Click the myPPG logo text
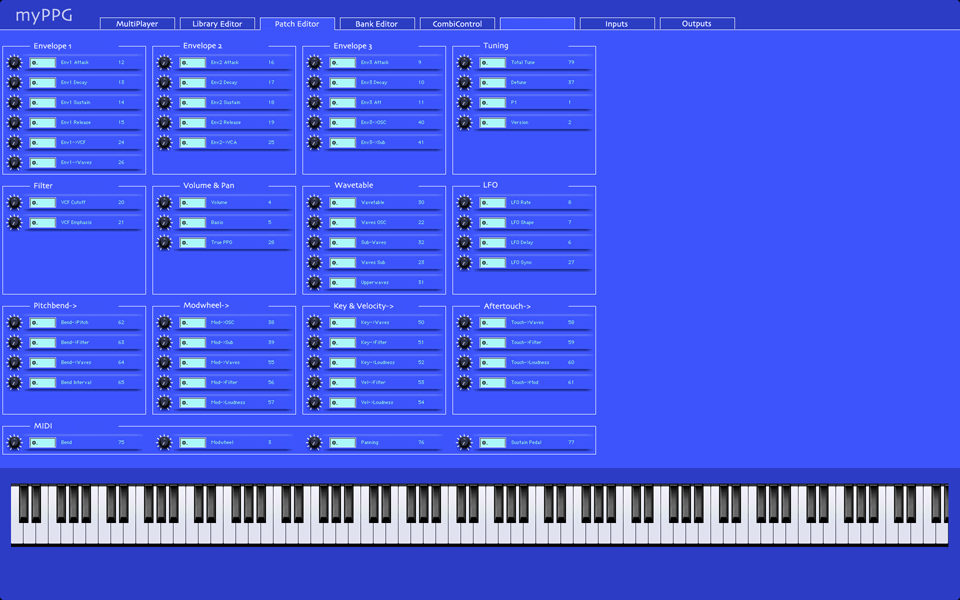This screenshot has width=960, height=600. [43, 16]
